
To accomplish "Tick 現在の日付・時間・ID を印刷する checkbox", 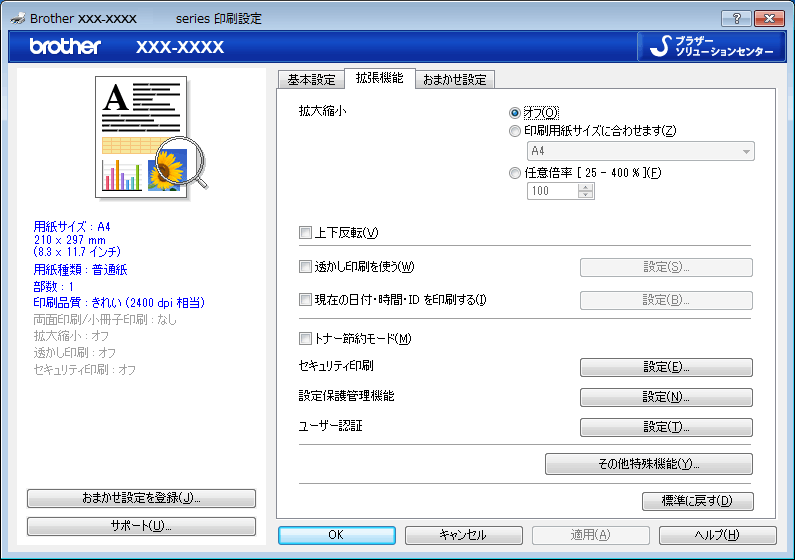I will 305,300.
